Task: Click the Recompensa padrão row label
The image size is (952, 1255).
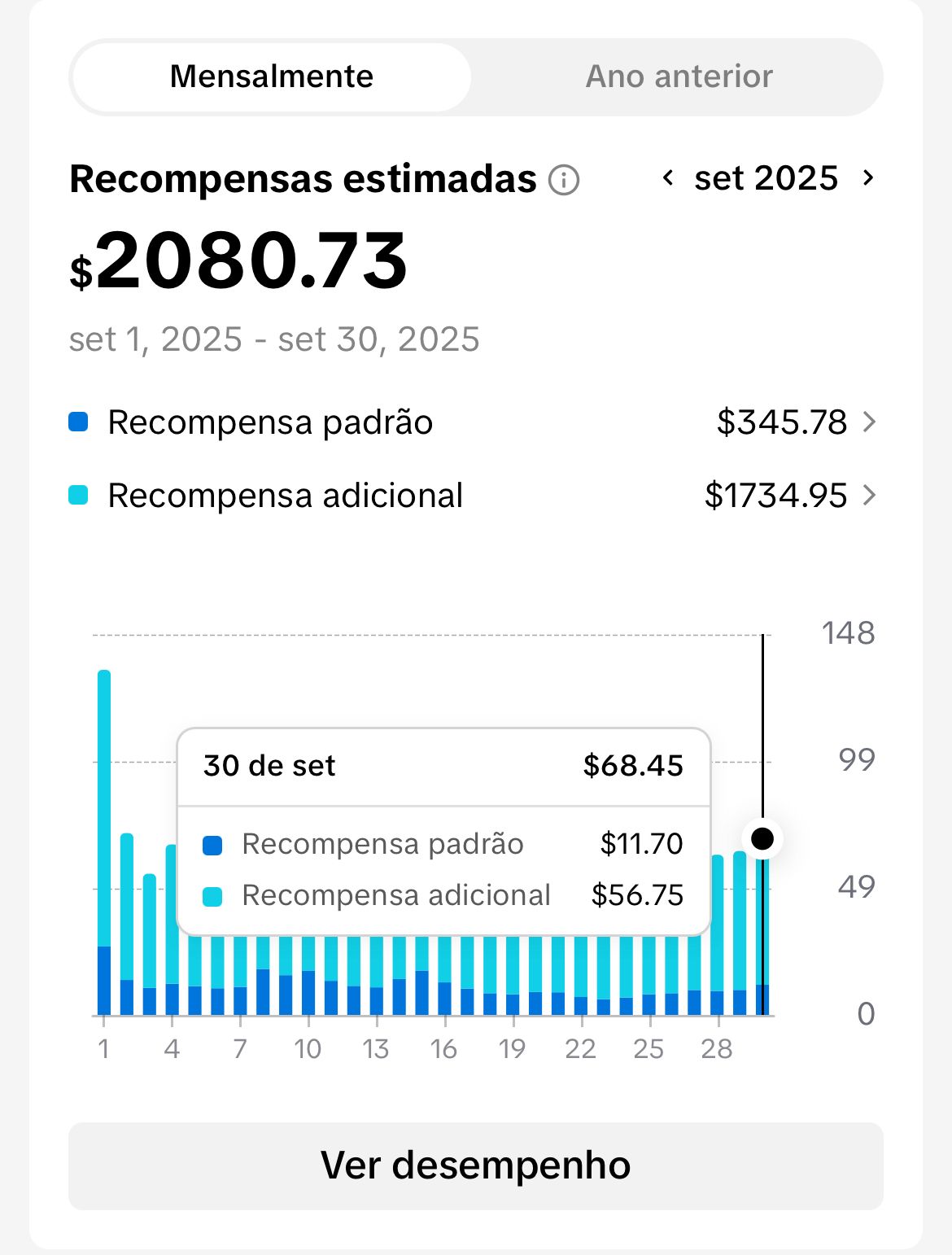Action: (x=270, y=422)
